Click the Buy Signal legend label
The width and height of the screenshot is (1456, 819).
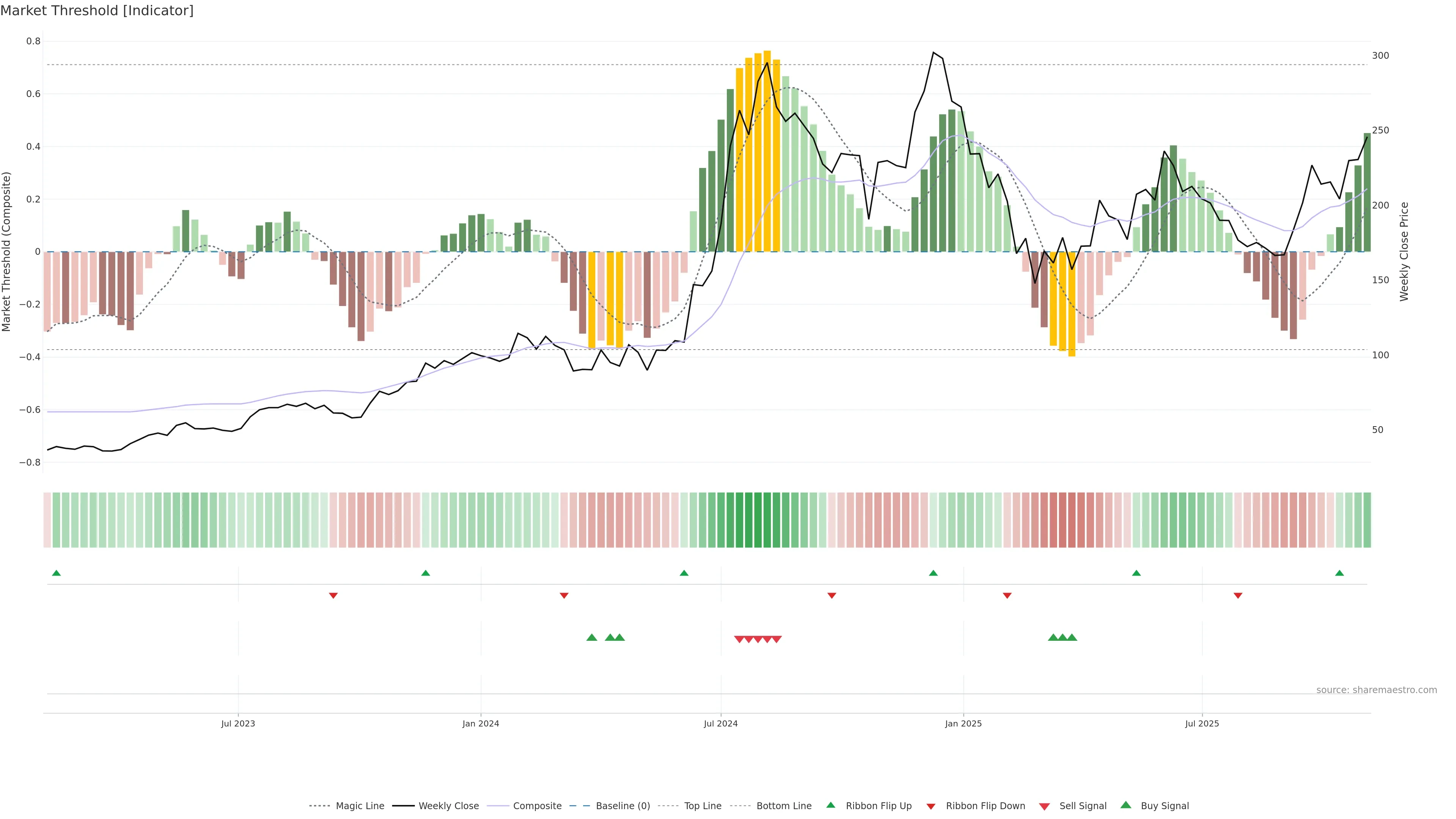[x=1164, y=806]
